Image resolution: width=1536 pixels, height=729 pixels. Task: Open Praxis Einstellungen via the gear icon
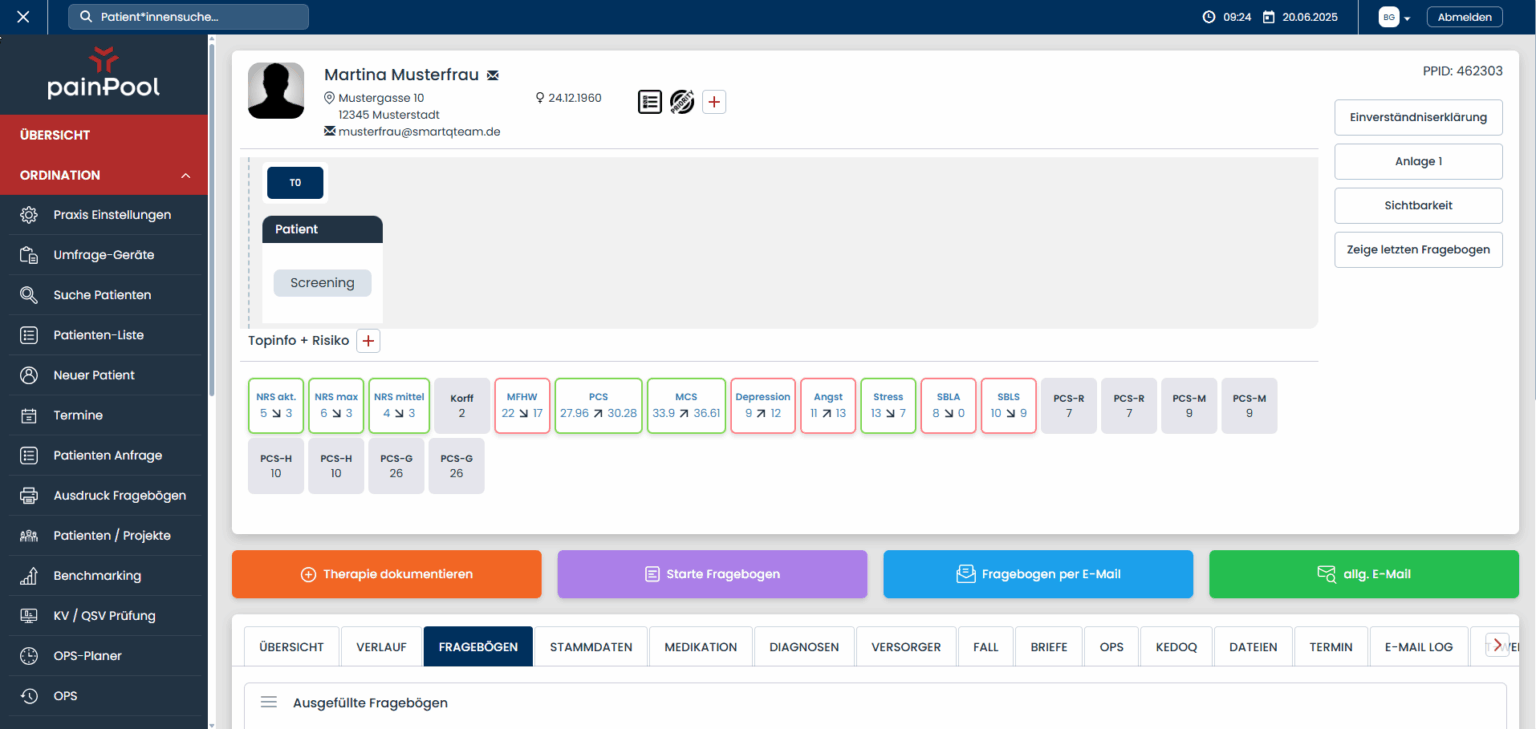29,214
